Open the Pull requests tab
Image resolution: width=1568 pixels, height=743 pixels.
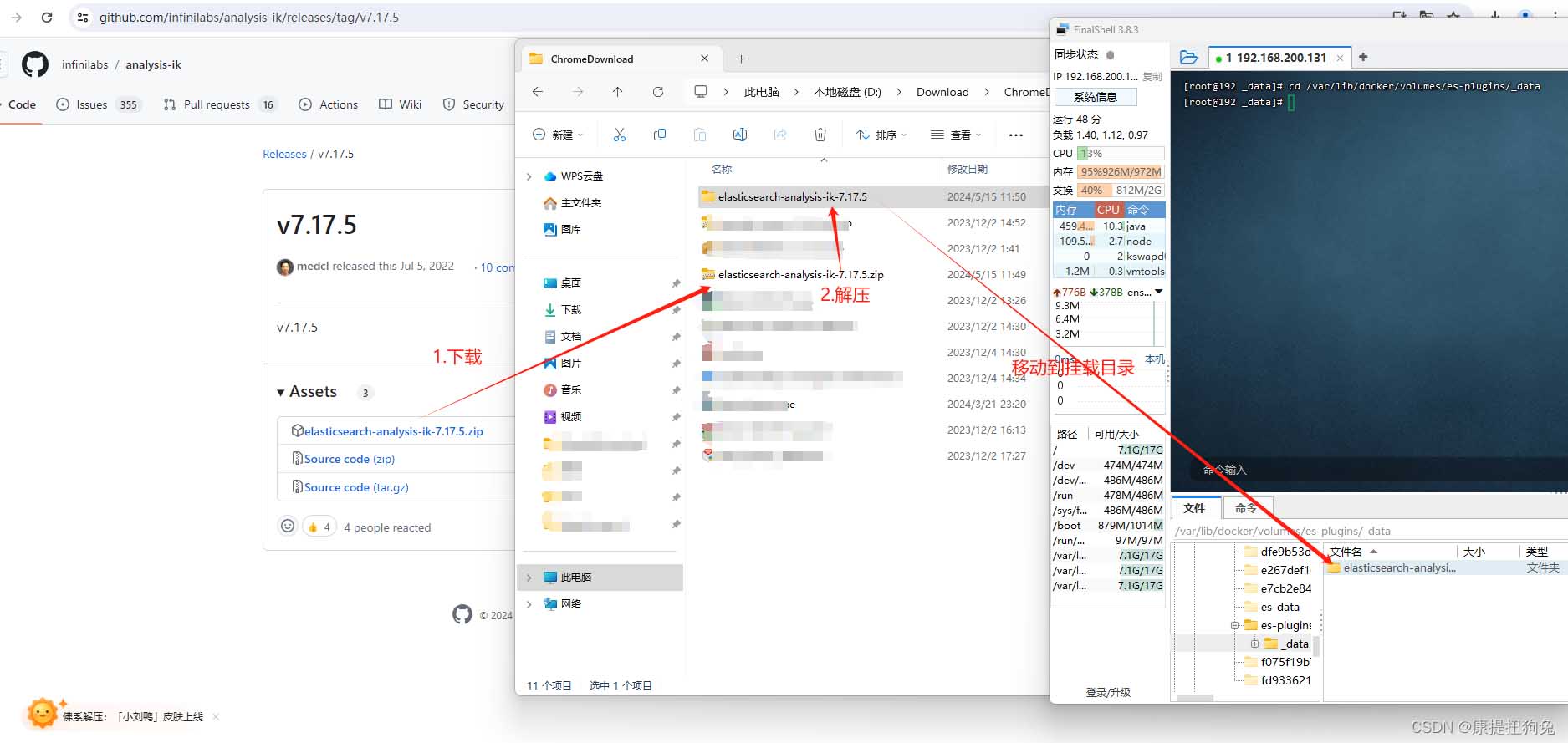(220, 104)
